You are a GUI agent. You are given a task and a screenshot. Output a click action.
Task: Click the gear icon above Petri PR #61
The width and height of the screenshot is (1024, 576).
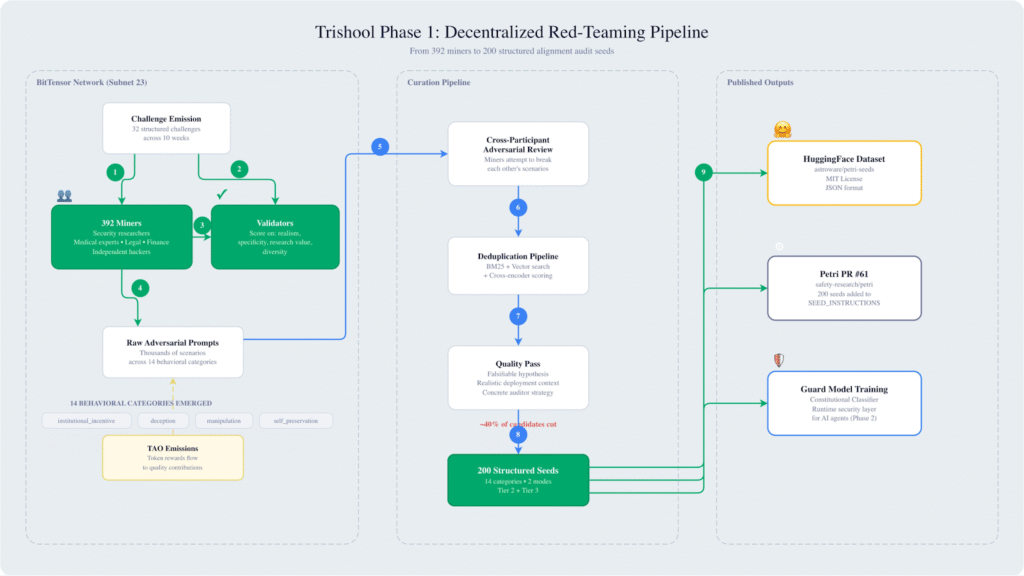tap(779, 246)
